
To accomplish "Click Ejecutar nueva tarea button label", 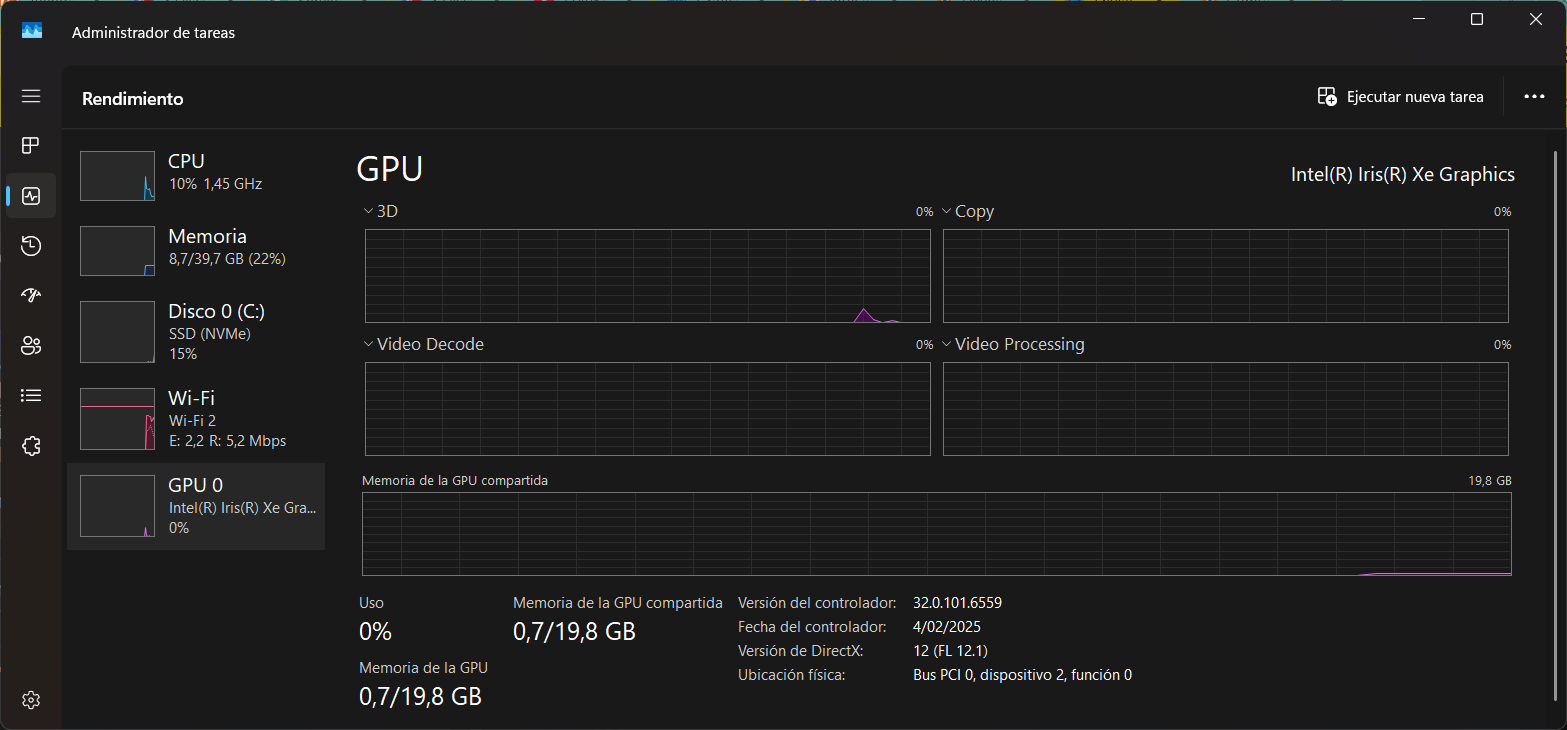I will (1415, 97).
